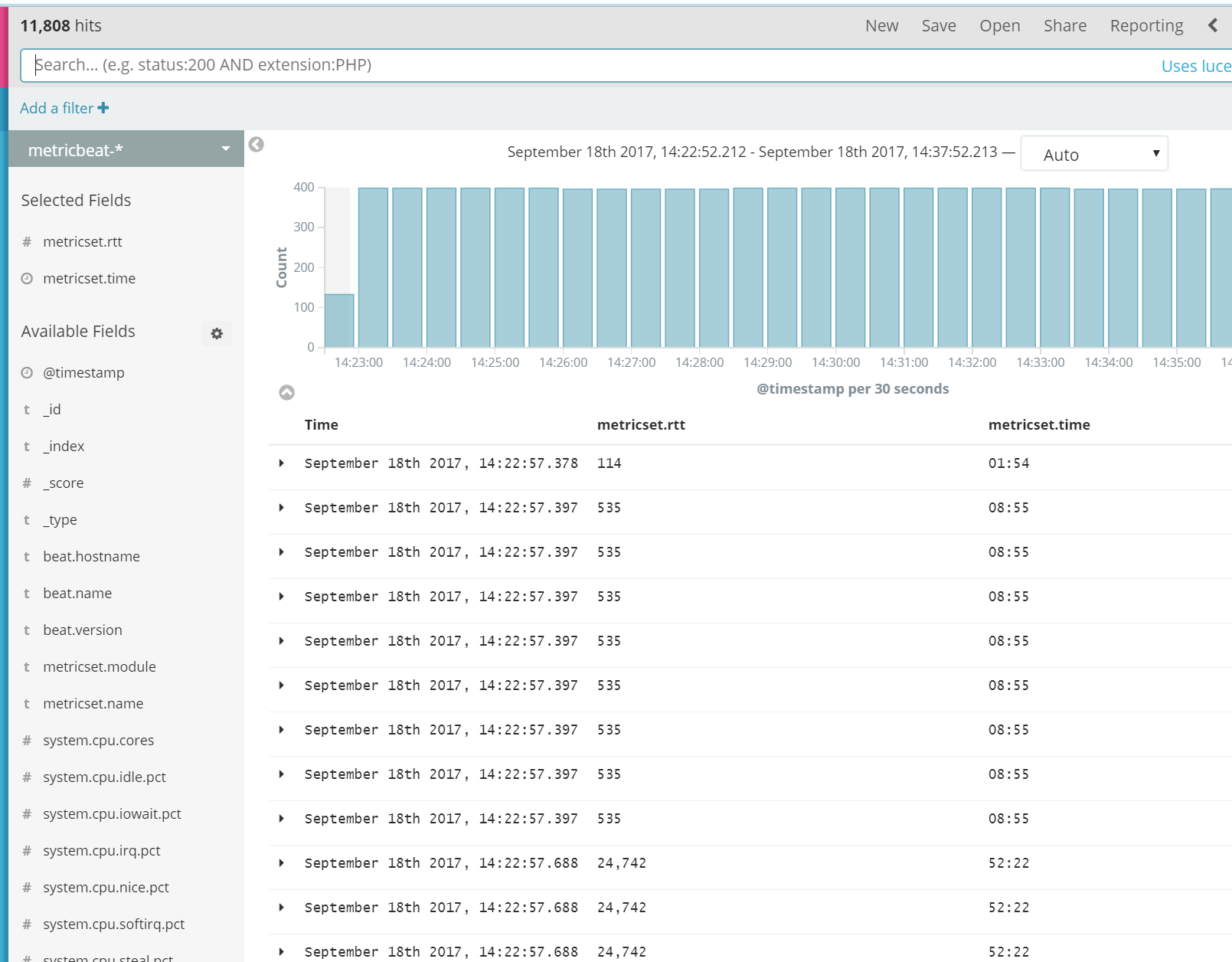1232x962 pixels.
Task: Click the 01:54 metricset.time cell
Action: pos(1008,463)
